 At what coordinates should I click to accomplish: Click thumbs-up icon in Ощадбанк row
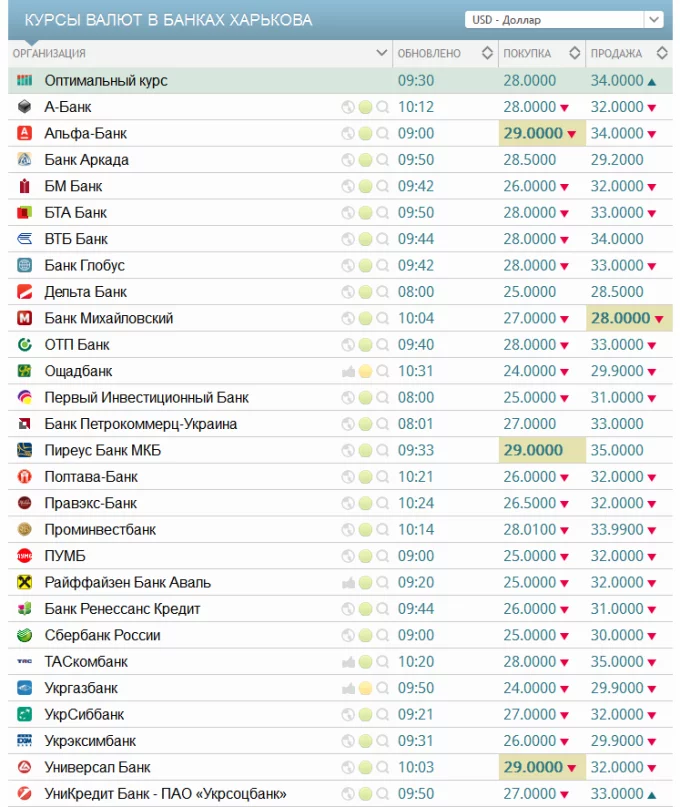(x=348, y=371)
